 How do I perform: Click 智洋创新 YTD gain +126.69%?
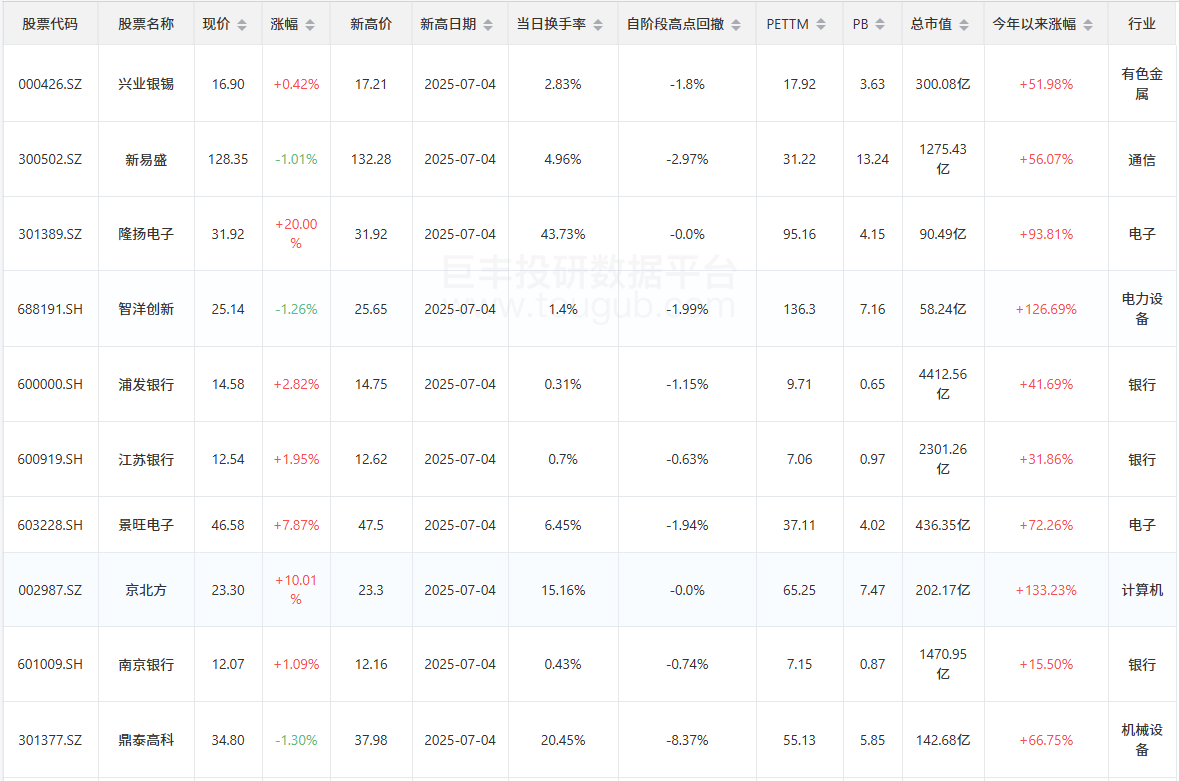1046,309
